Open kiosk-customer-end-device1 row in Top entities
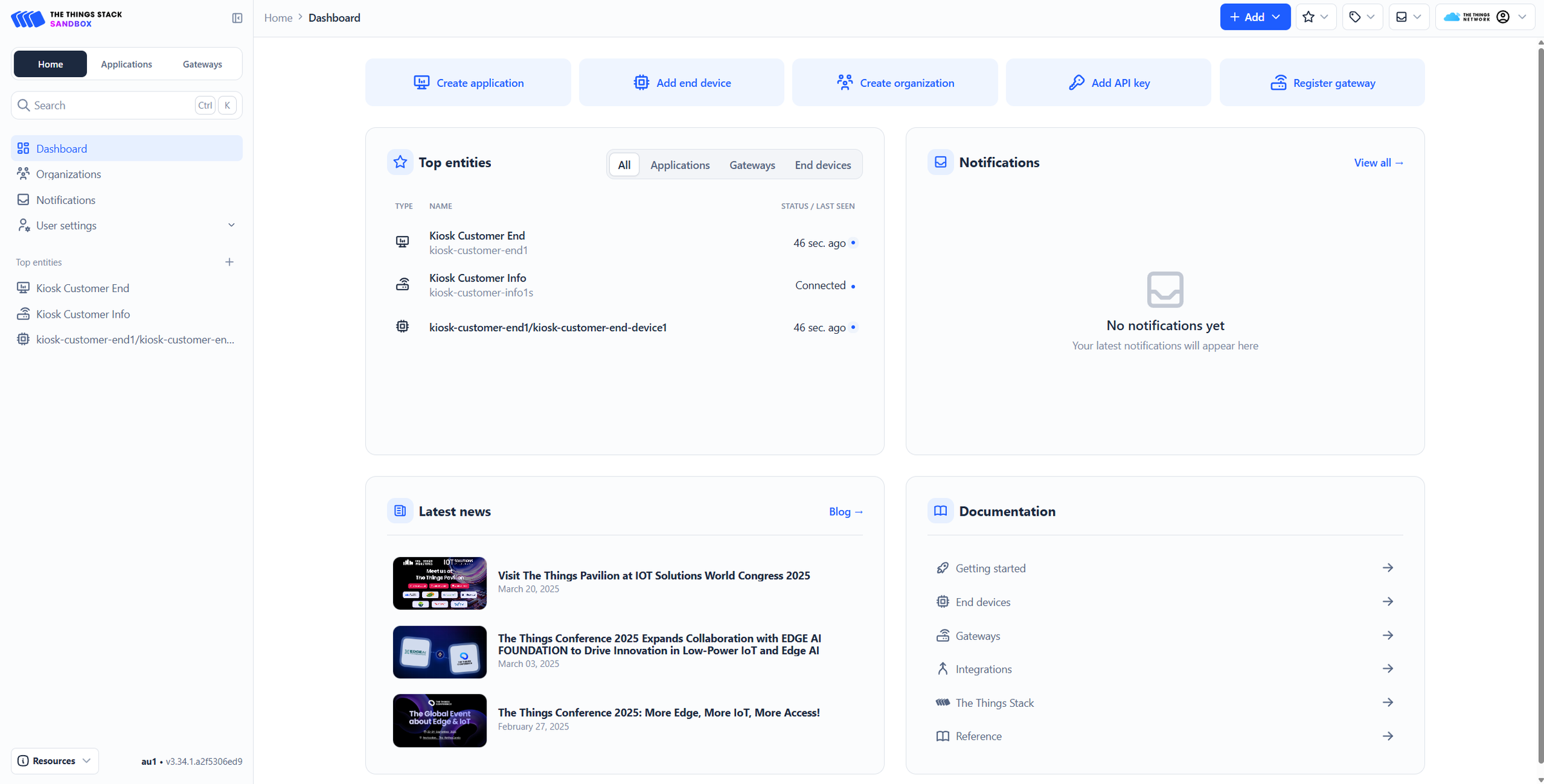 pos(625,327)
